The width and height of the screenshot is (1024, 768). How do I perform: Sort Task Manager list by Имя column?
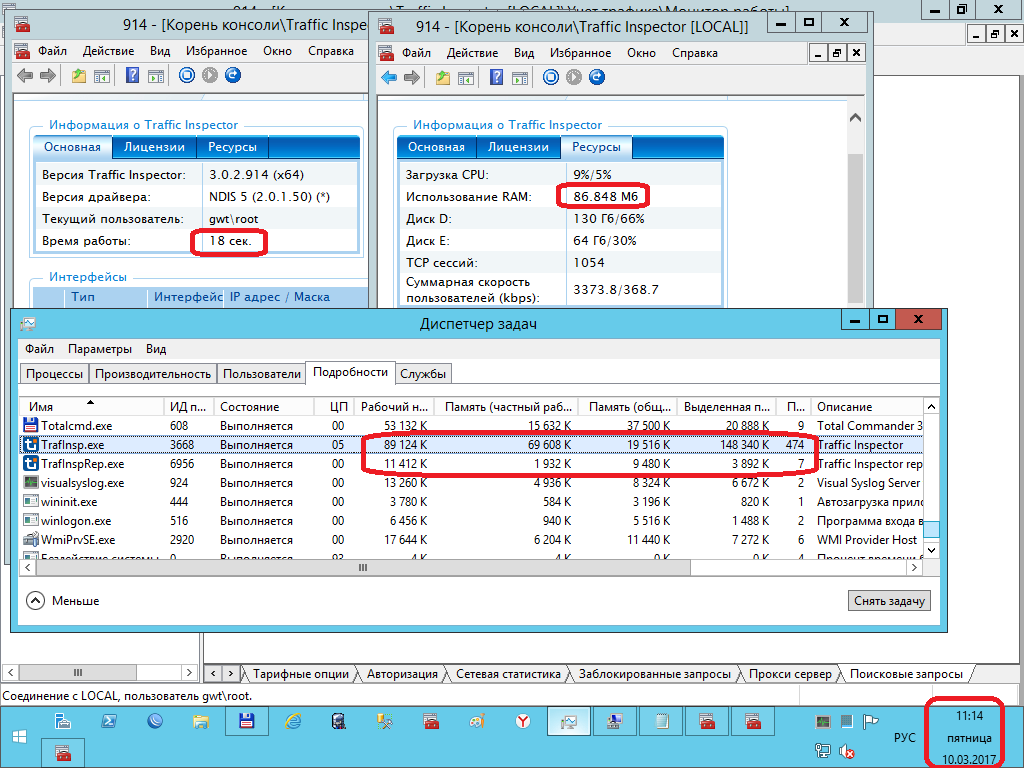pyautogui.click(x=91, y=406)
